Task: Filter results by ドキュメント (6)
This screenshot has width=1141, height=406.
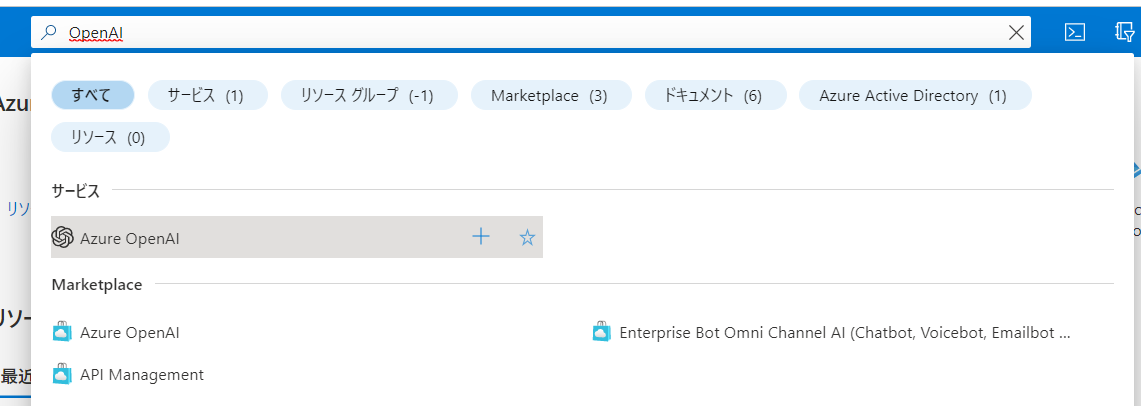Action: (x=715, y=95)
